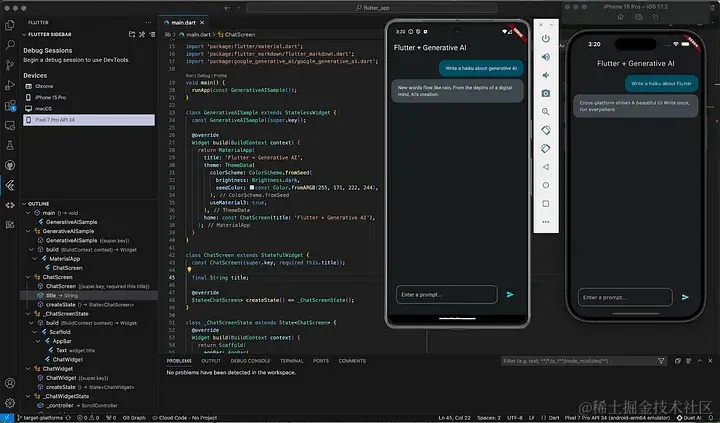Viewport: 720px width, 423px height.
Task: Open Remote Explorer in activity bar
Action: tap(10, 125)
